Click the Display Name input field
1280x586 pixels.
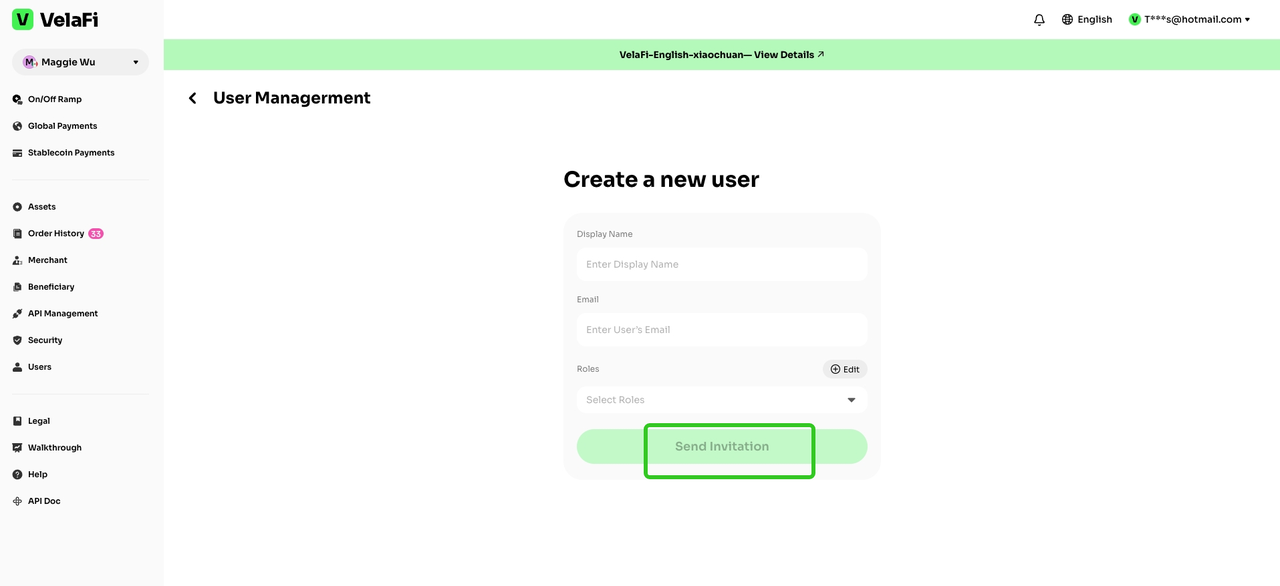click(721, 265)
